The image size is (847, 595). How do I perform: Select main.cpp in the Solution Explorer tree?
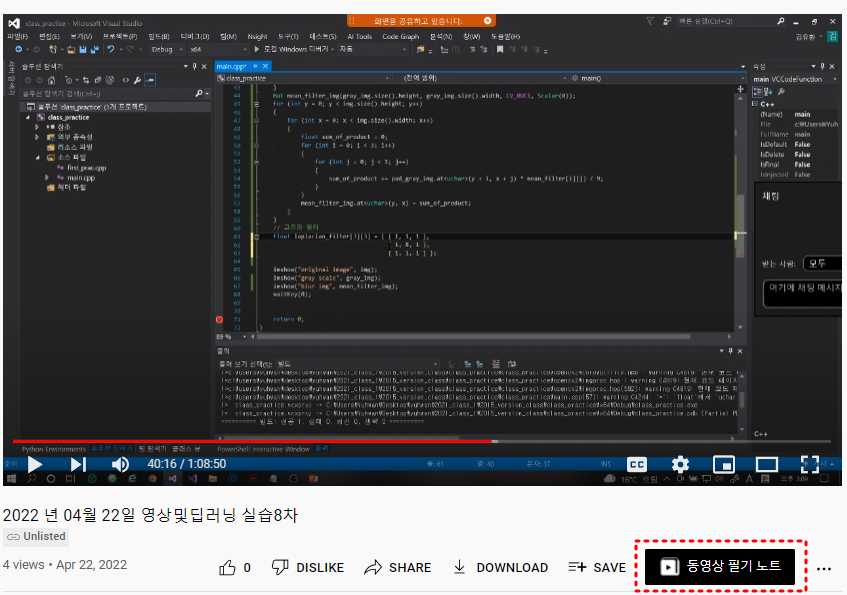tap(81, 177)
